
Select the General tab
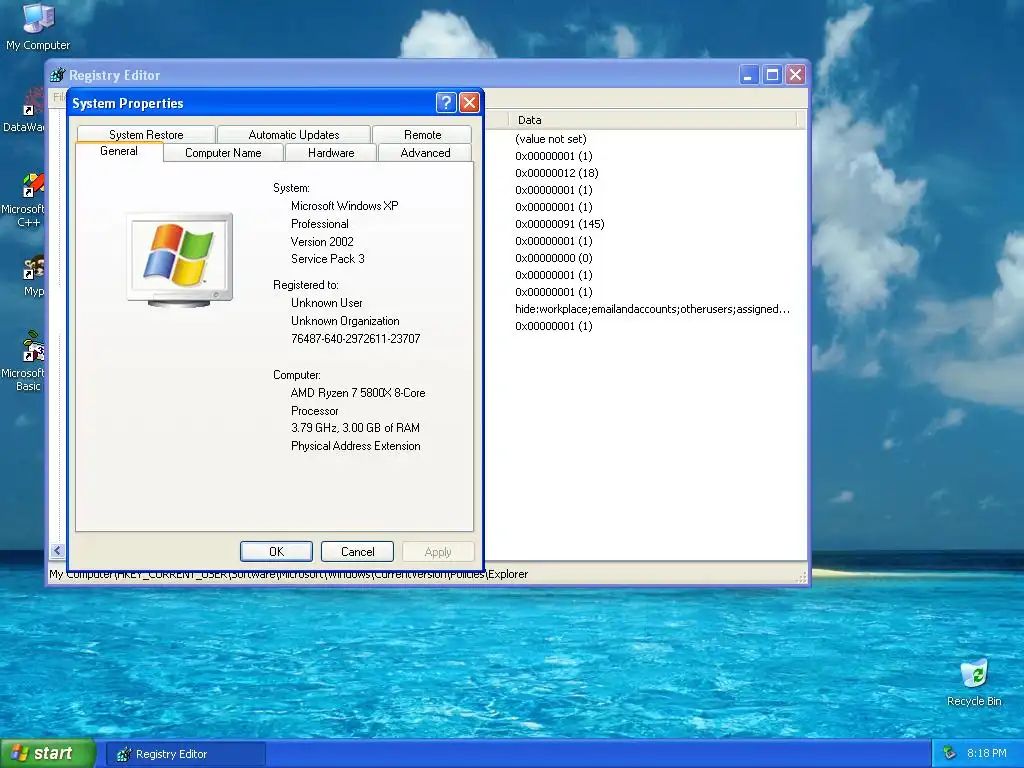click(x=119, y=151)
